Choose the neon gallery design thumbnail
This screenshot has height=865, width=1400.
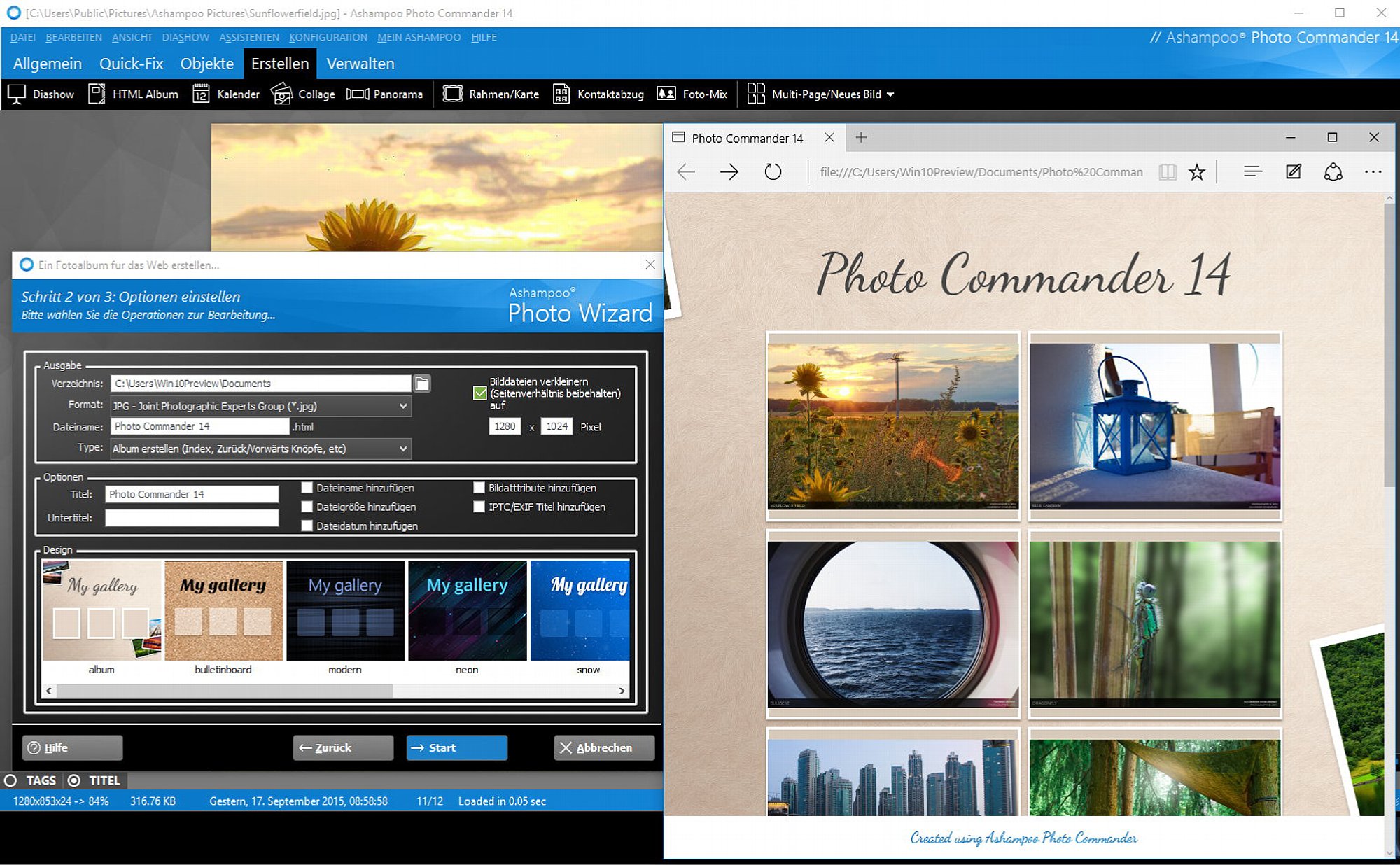tap(467, 617)
